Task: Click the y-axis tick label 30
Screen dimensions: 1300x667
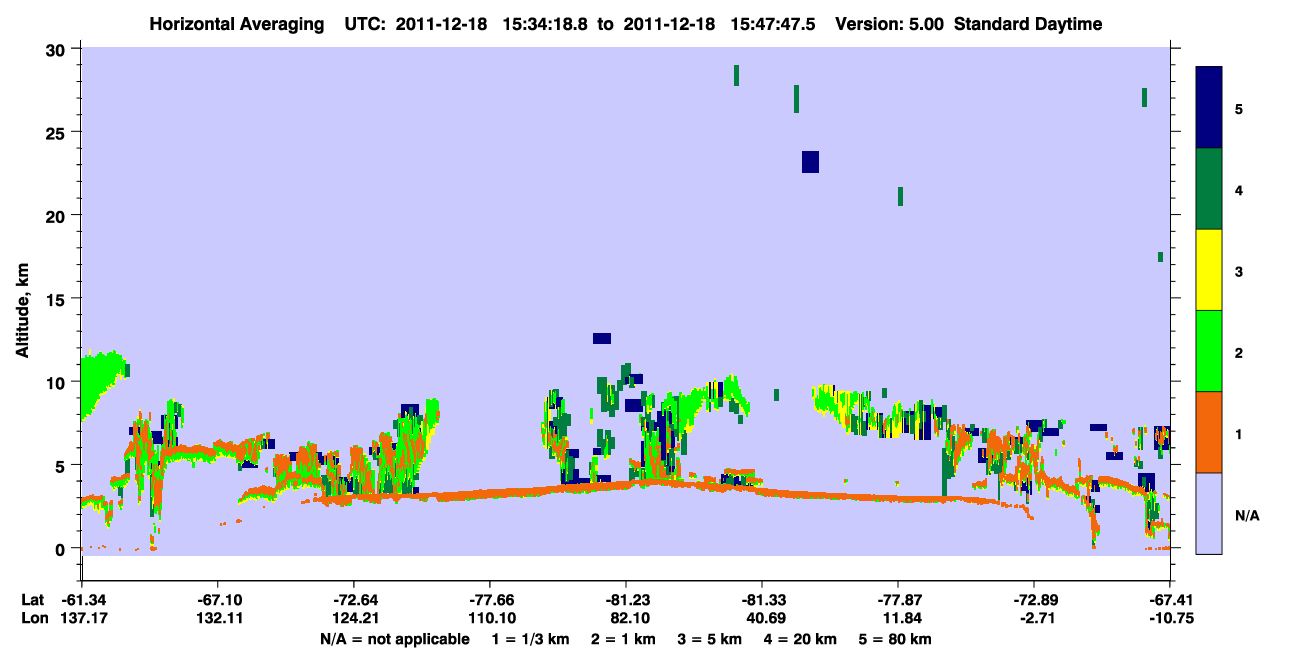Action: [x=56, y=49]
